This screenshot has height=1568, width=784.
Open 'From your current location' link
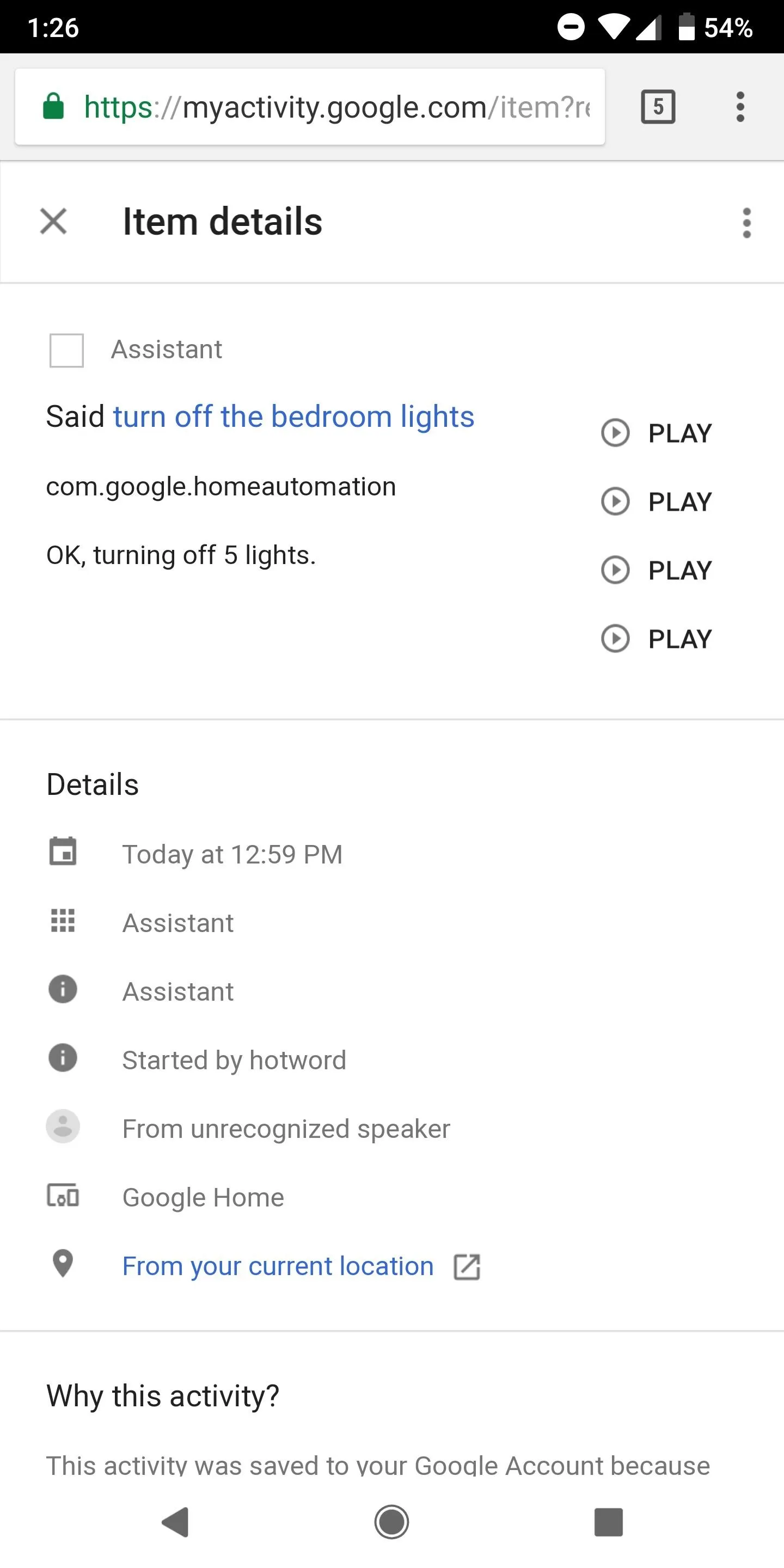coord(278,1267)
